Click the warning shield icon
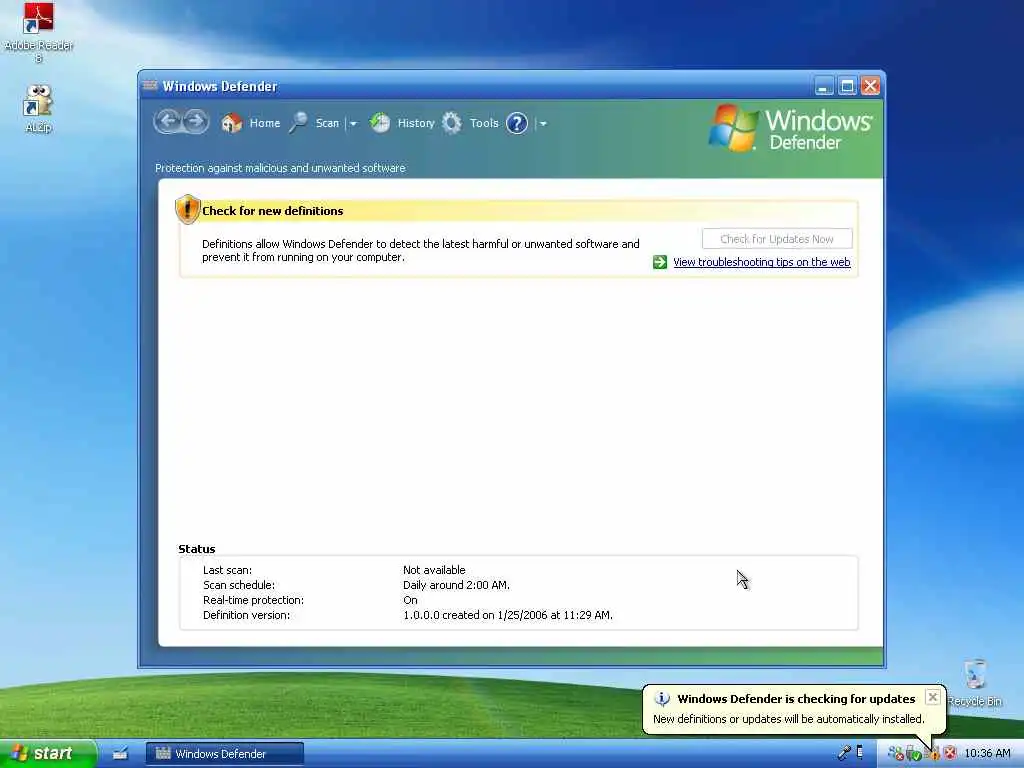The width and height of the screenshot is (1024, 768). tap(187, 210)
